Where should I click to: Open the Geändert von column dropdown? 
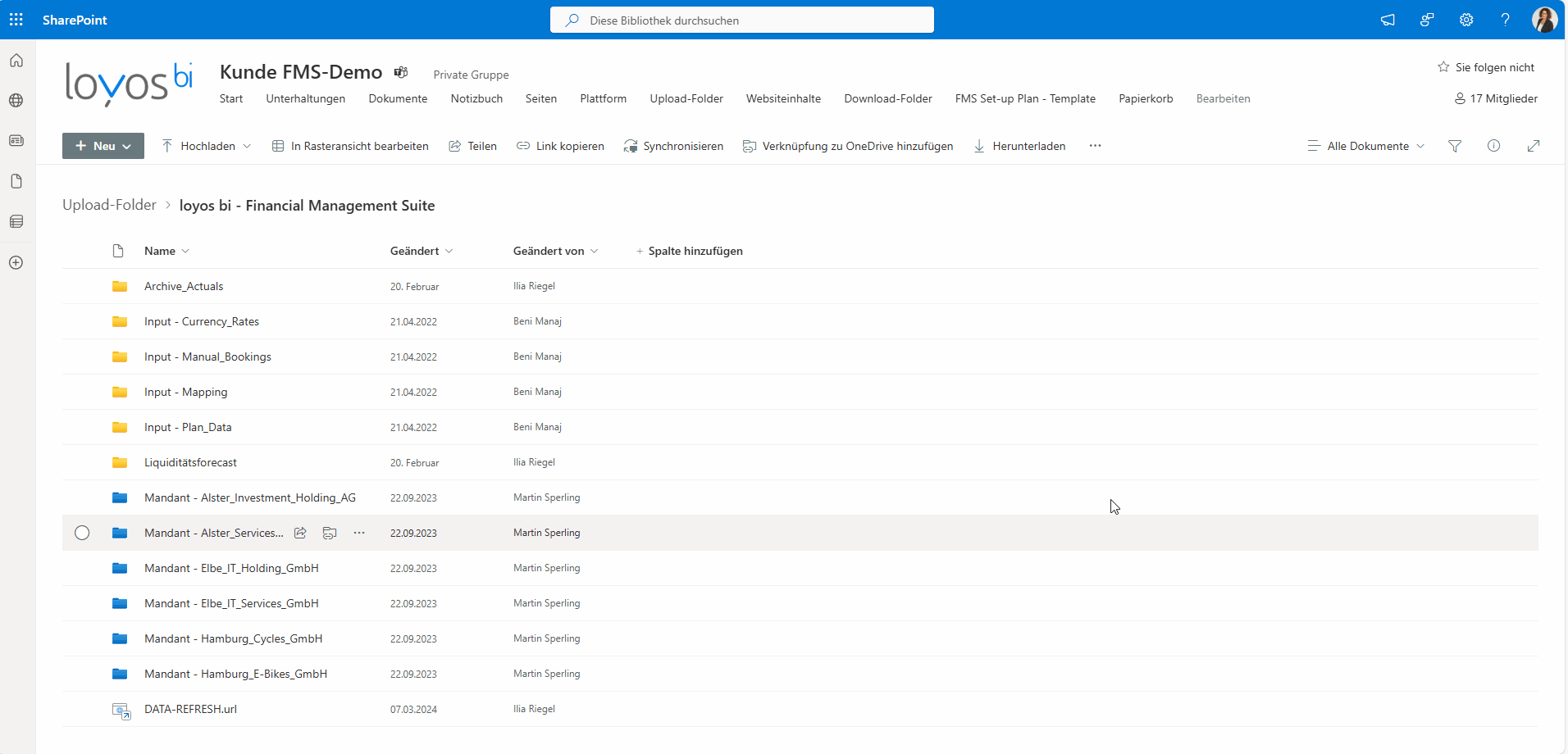[x=556, y=251]
